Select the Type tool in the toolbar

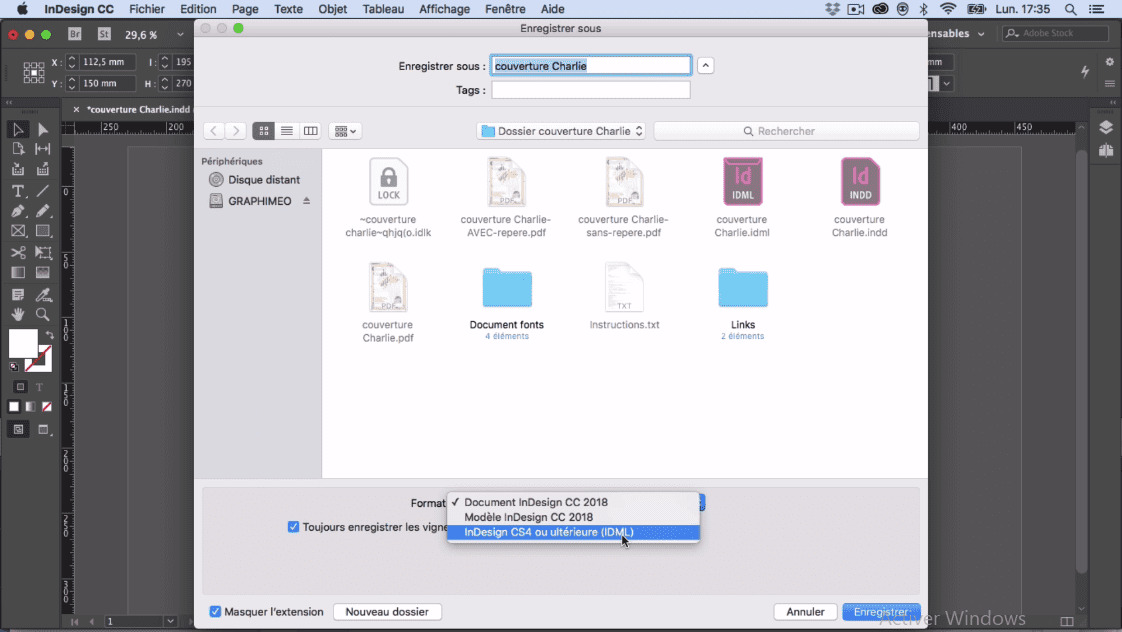[x=18, y=191]
